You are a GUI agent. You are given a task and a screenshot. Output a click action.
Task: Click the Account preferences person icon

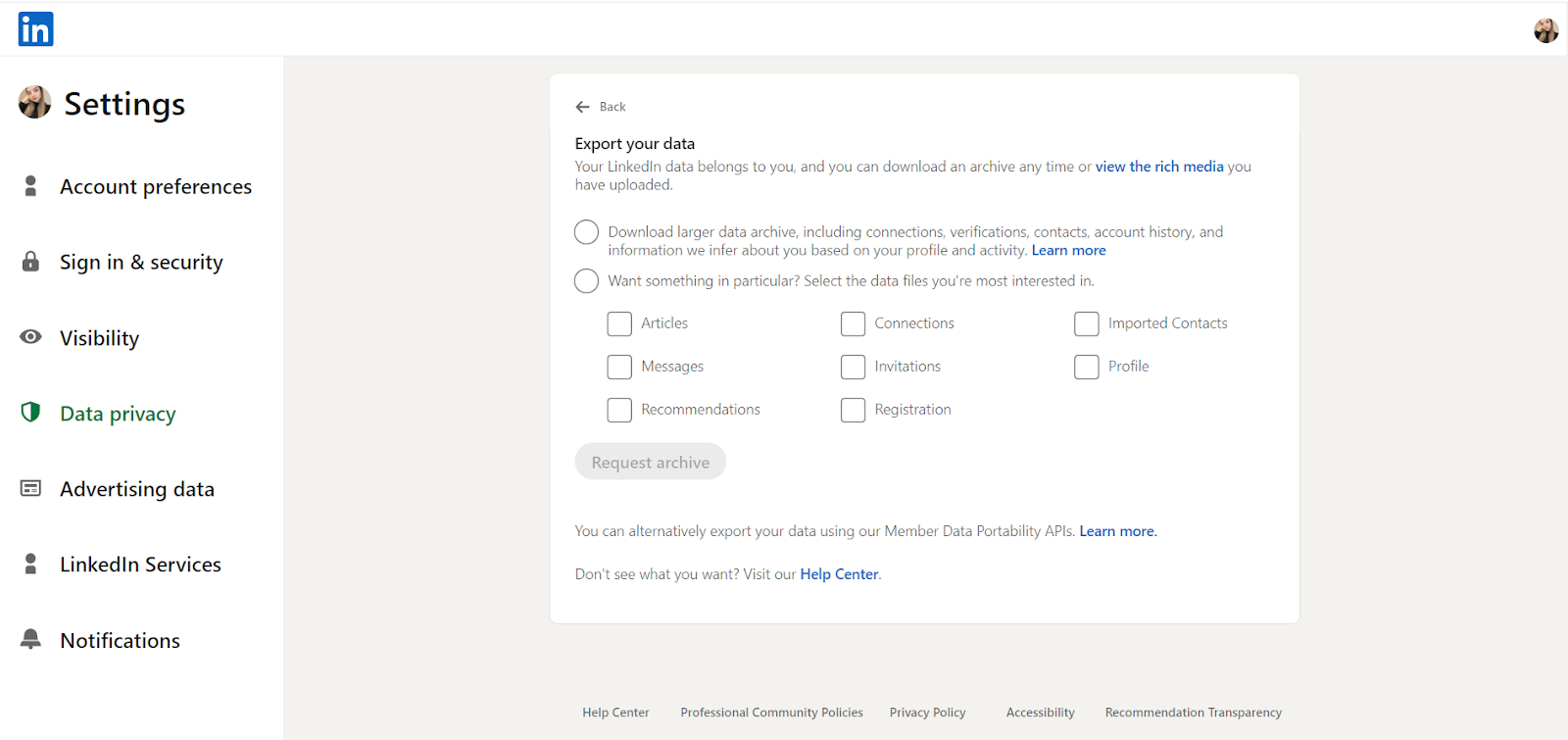[x=30, y=186]
